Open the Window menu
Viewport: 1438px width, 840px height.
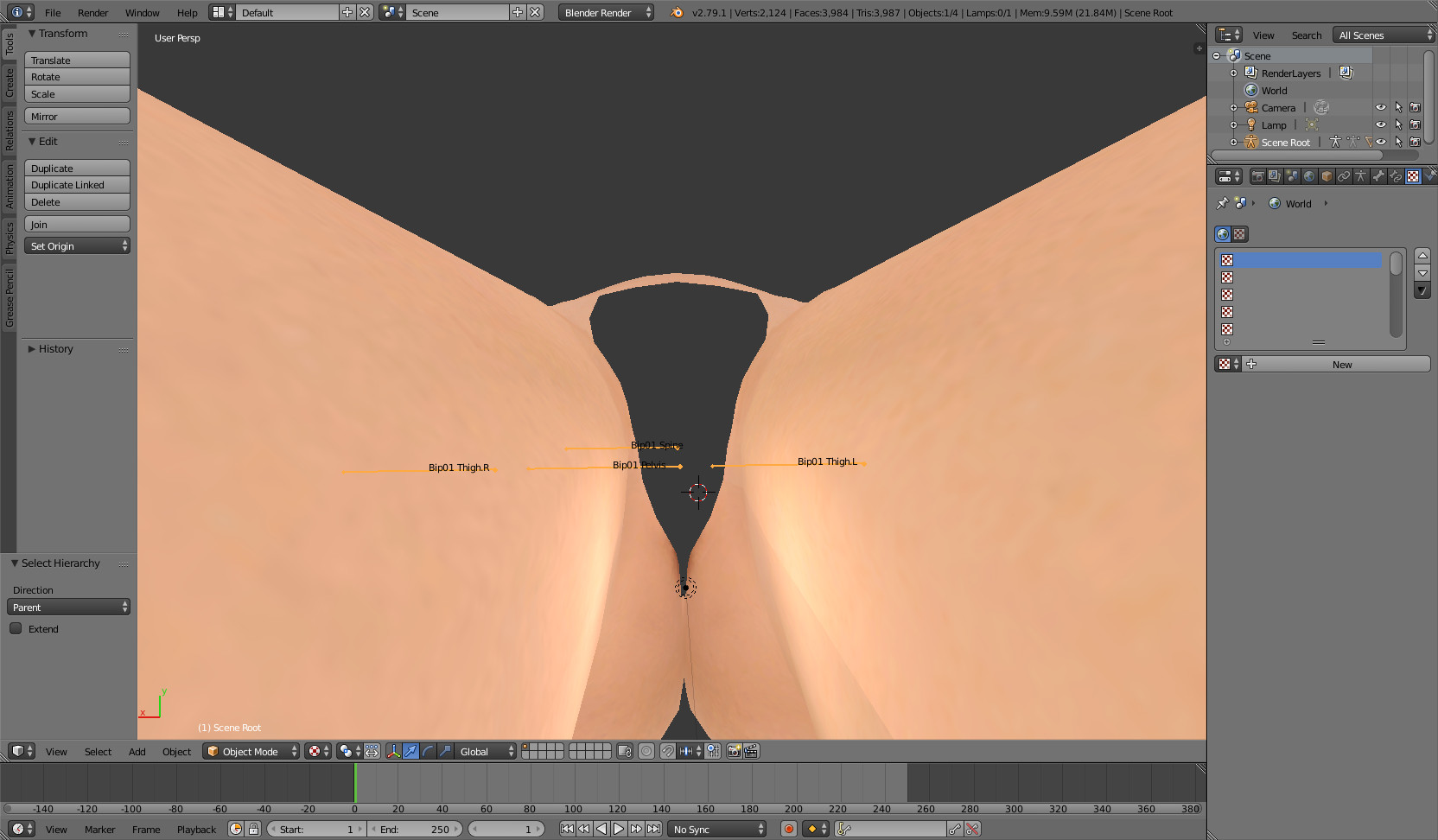(142, 13)
